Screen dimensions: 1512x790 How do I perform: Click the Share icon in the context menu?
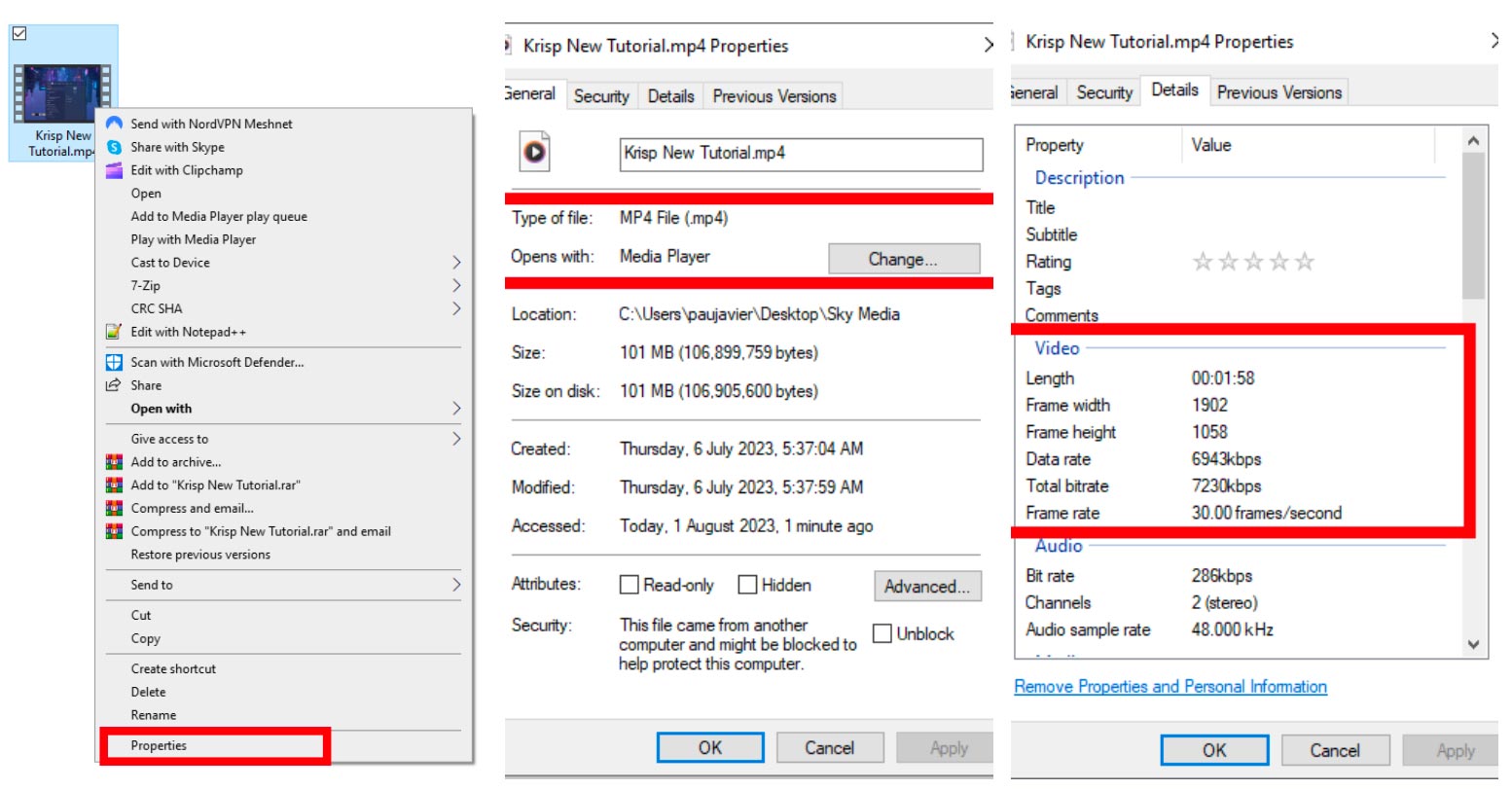114,385
